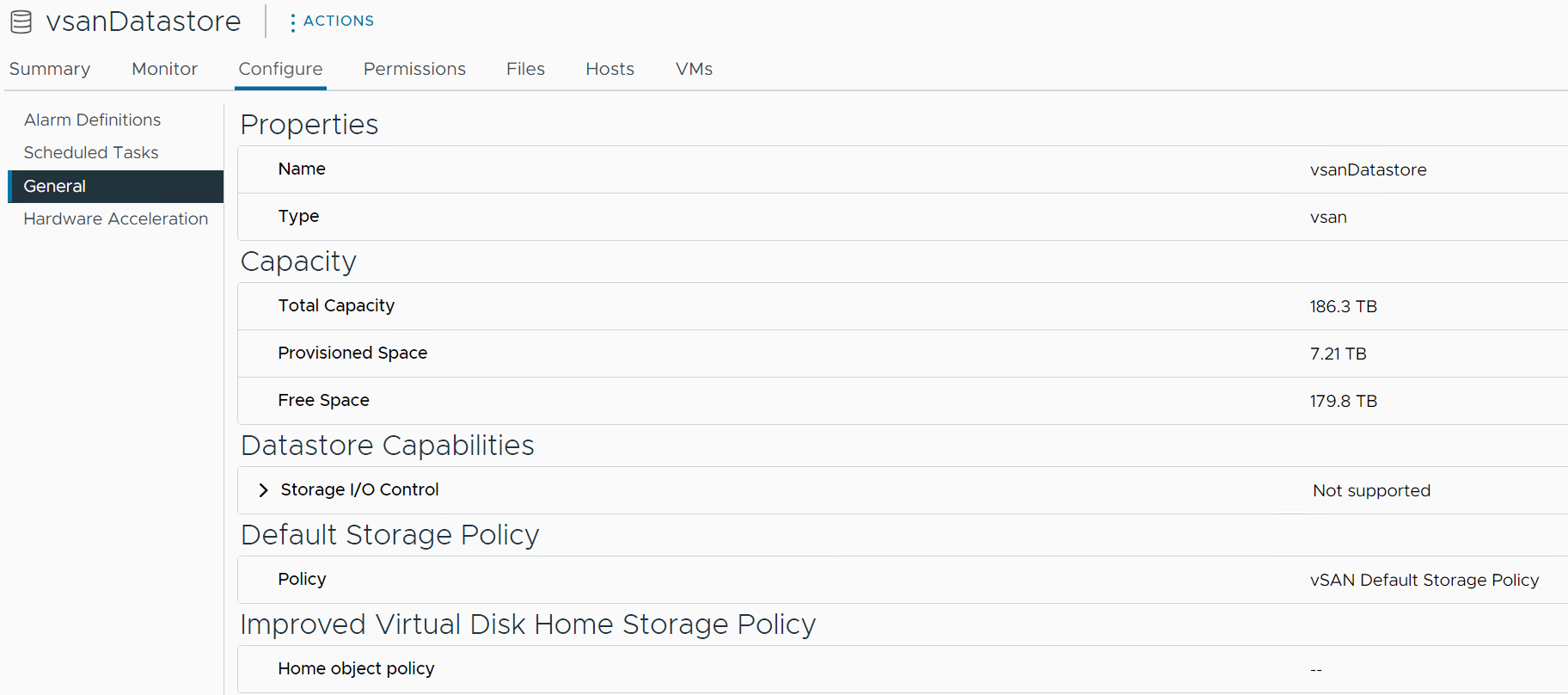Image resolution: width=1568 pixels, height=695 pixels.
Task: Click the three-dot icon beside Actions
Action: click(292, 22)
